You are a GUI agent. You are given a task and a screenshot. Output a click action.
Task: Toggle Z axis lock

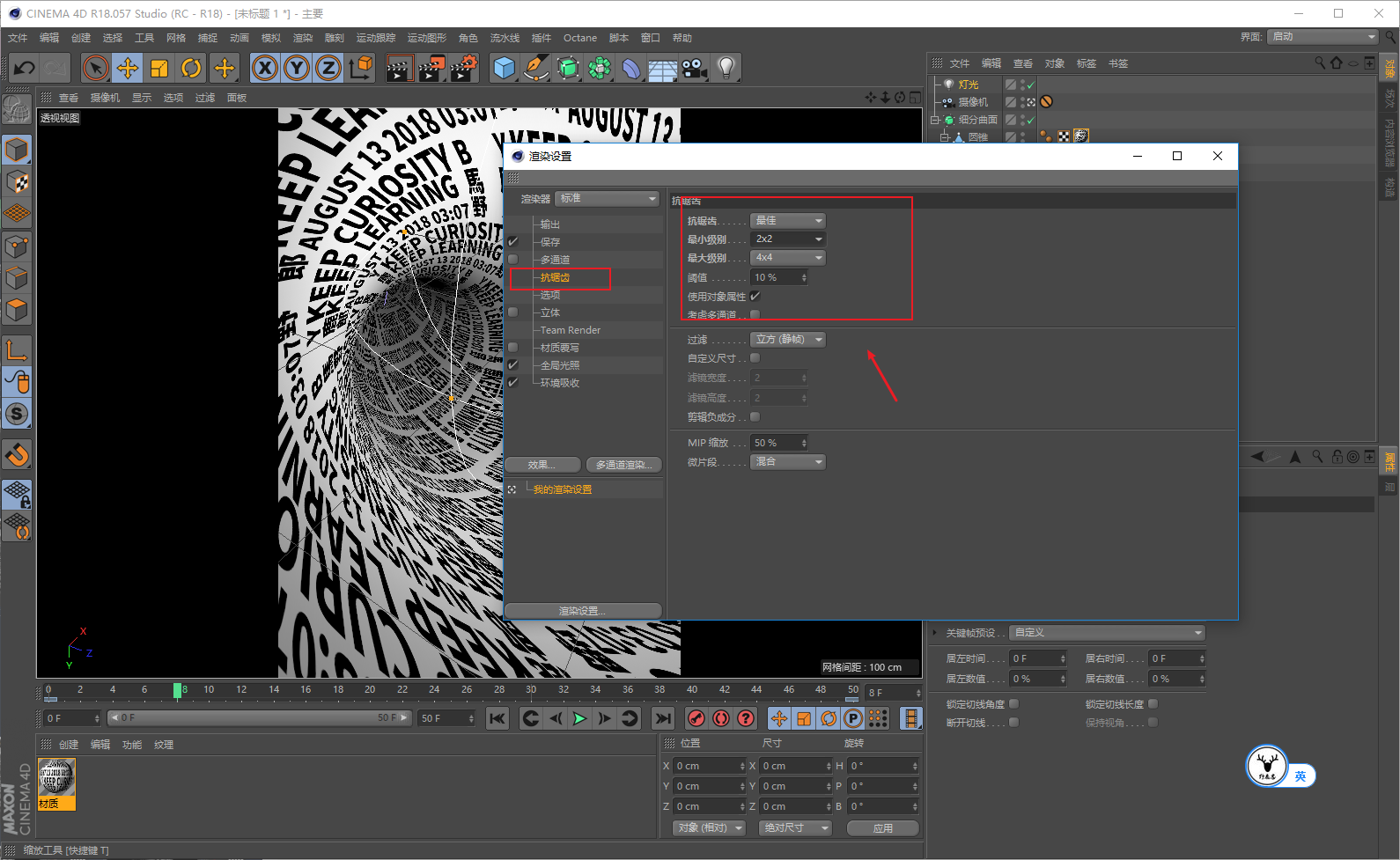click(x=328, y=68)
